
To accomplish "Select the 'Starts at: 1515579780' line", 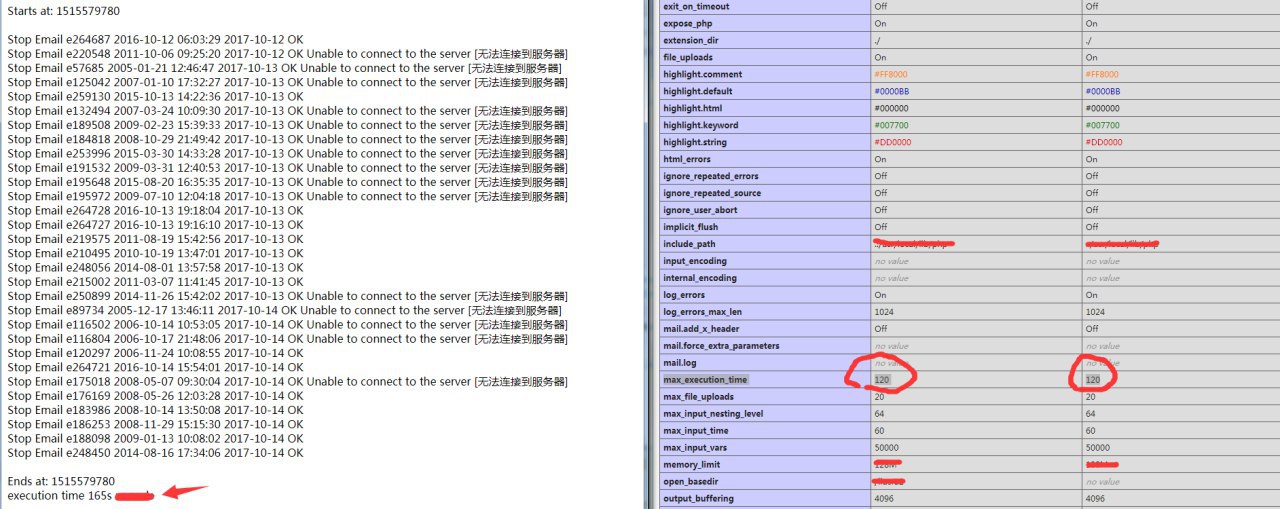I will click(64, 11).
